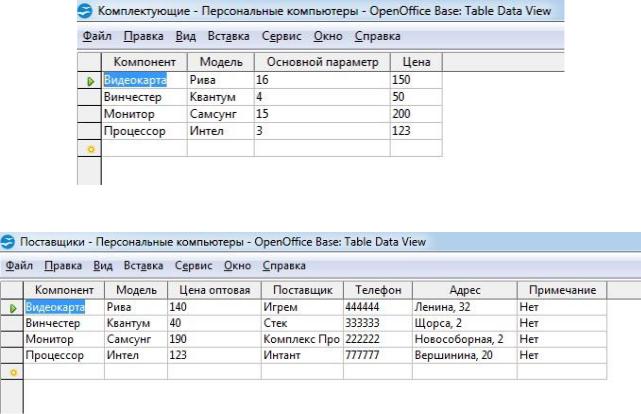Click row selector for Винчестер in Комплектующие
The height and width of the screenshot is (414, 641).
pos(90,97)
